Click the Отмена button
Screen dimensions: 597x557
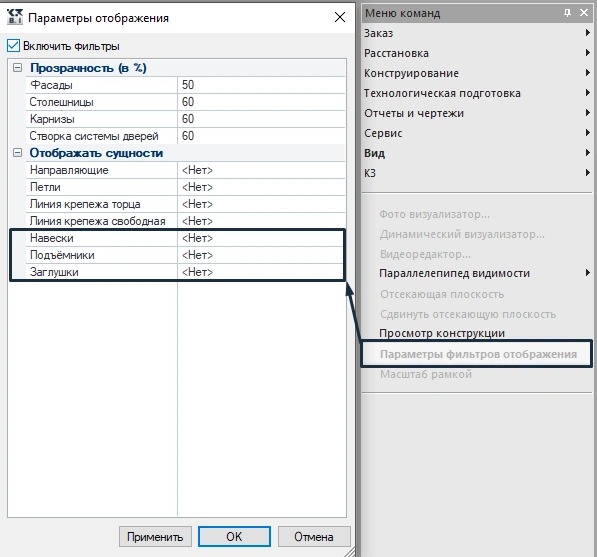coord(314,536)
